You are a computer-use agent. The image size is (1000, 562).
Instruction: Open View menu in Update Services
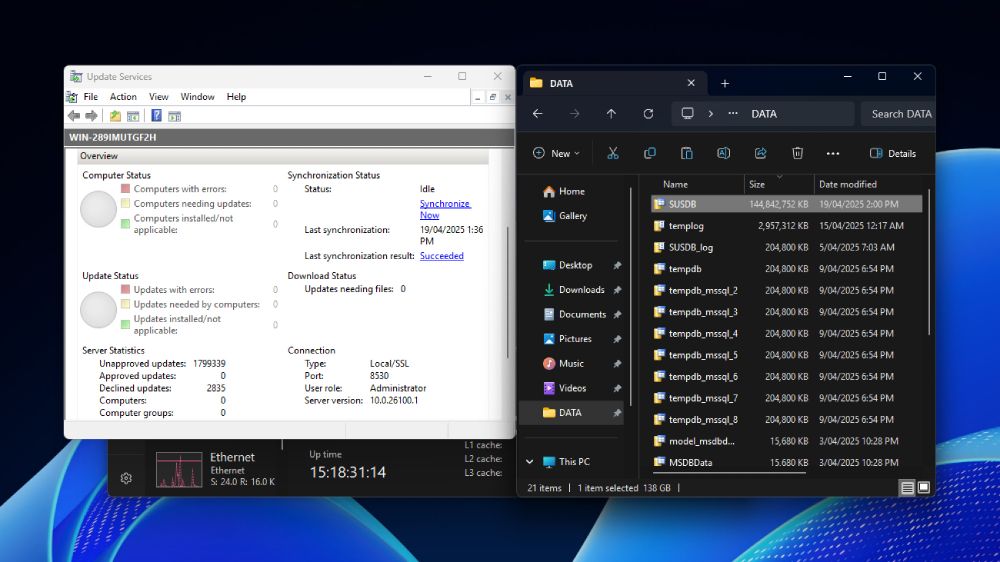[x=159, y=97]
